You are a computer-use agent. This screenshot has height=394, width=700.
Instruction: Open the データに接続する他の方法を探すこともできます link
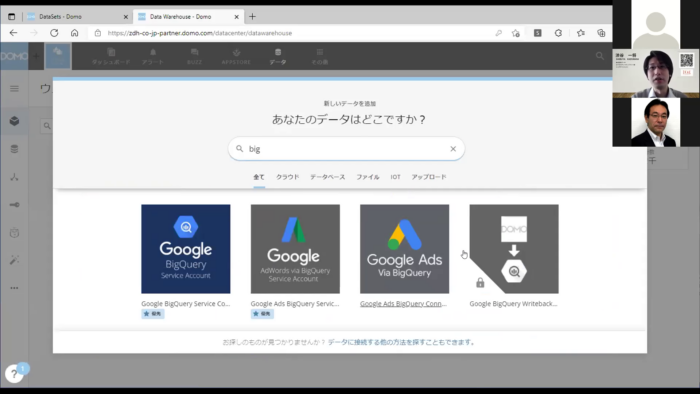pyautogui.click(x=402, y=342)
